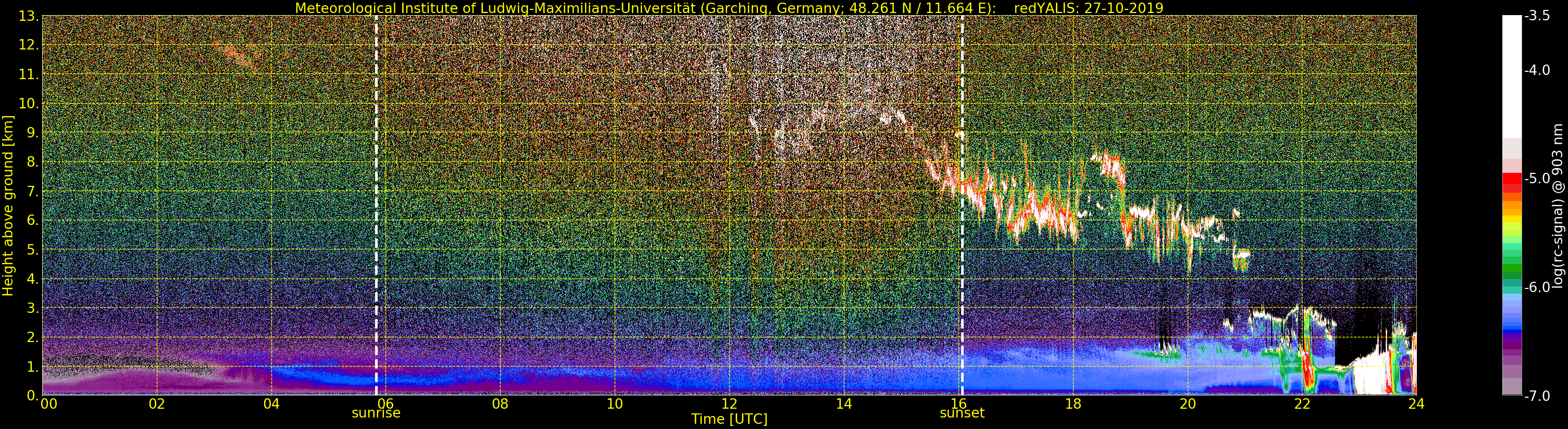This screenshot has width=1568, height=429.
Task: Click the "02" time axis tick label
Action: point(157,404)
